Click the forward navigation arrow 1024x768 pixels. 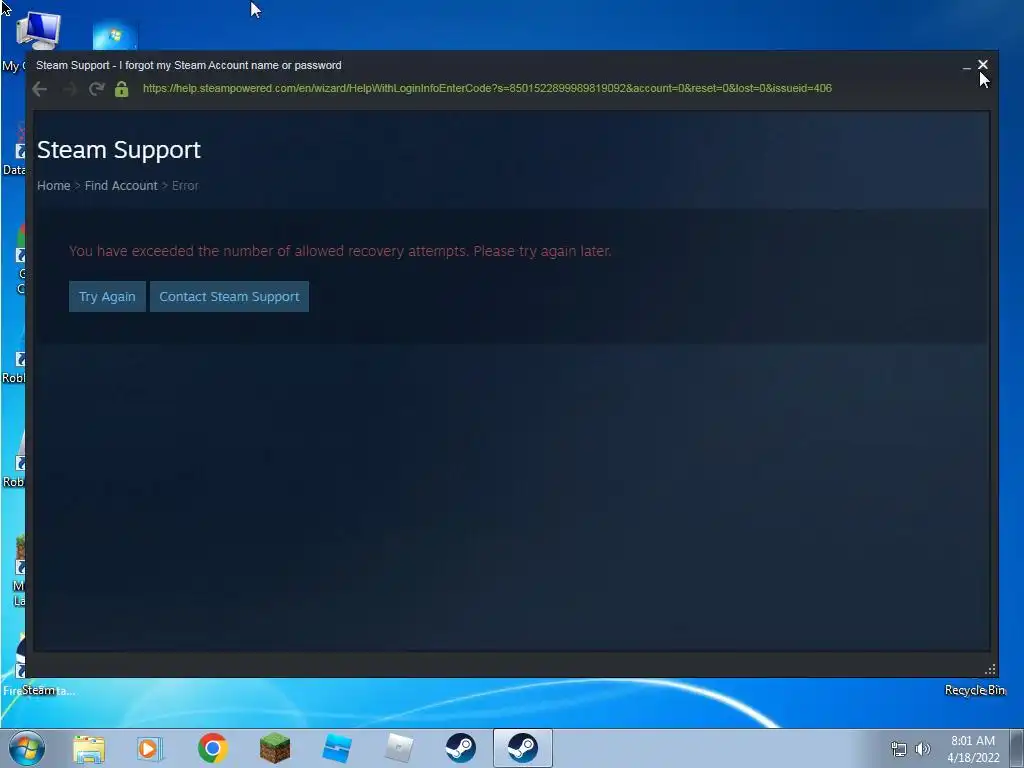(69, 89)
